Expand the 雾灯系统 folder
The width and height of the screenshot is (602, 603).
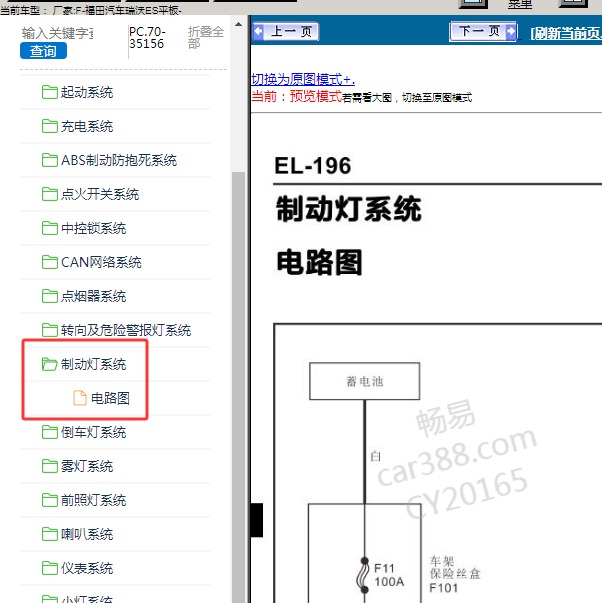tap(87, 466)
